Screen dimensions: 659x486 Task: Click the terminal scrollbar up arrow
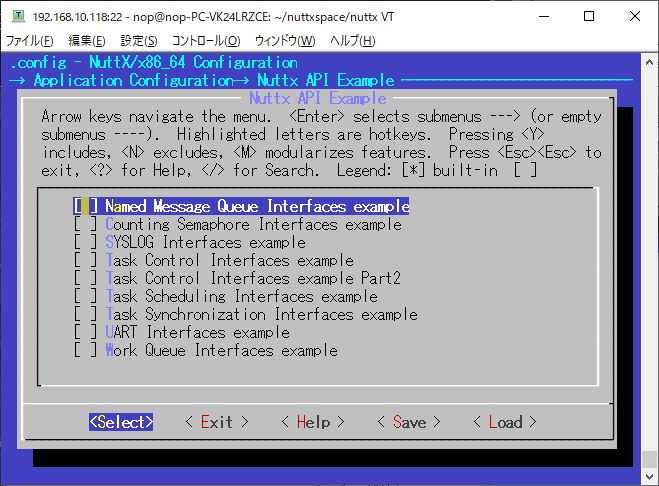(x=649, y=62)
